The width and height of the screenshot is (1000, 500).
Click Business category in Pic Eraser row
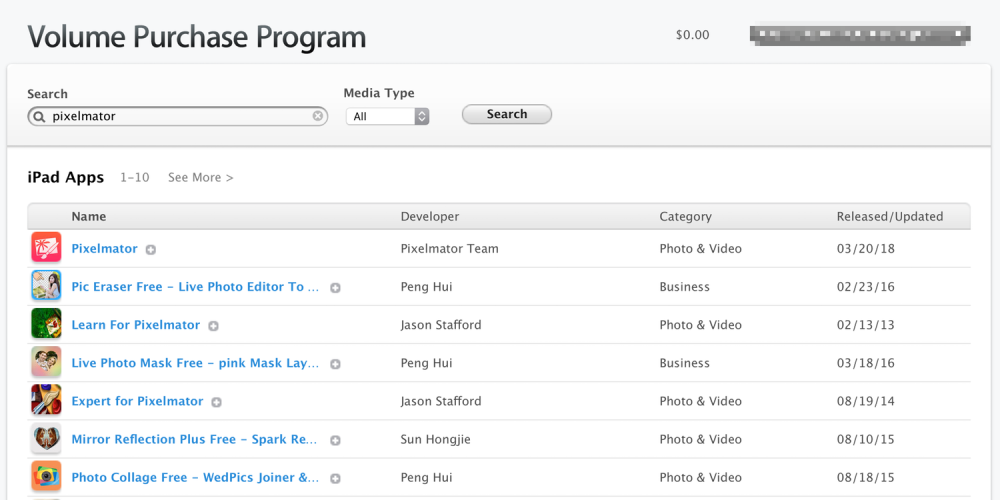[x=684, y=287]
